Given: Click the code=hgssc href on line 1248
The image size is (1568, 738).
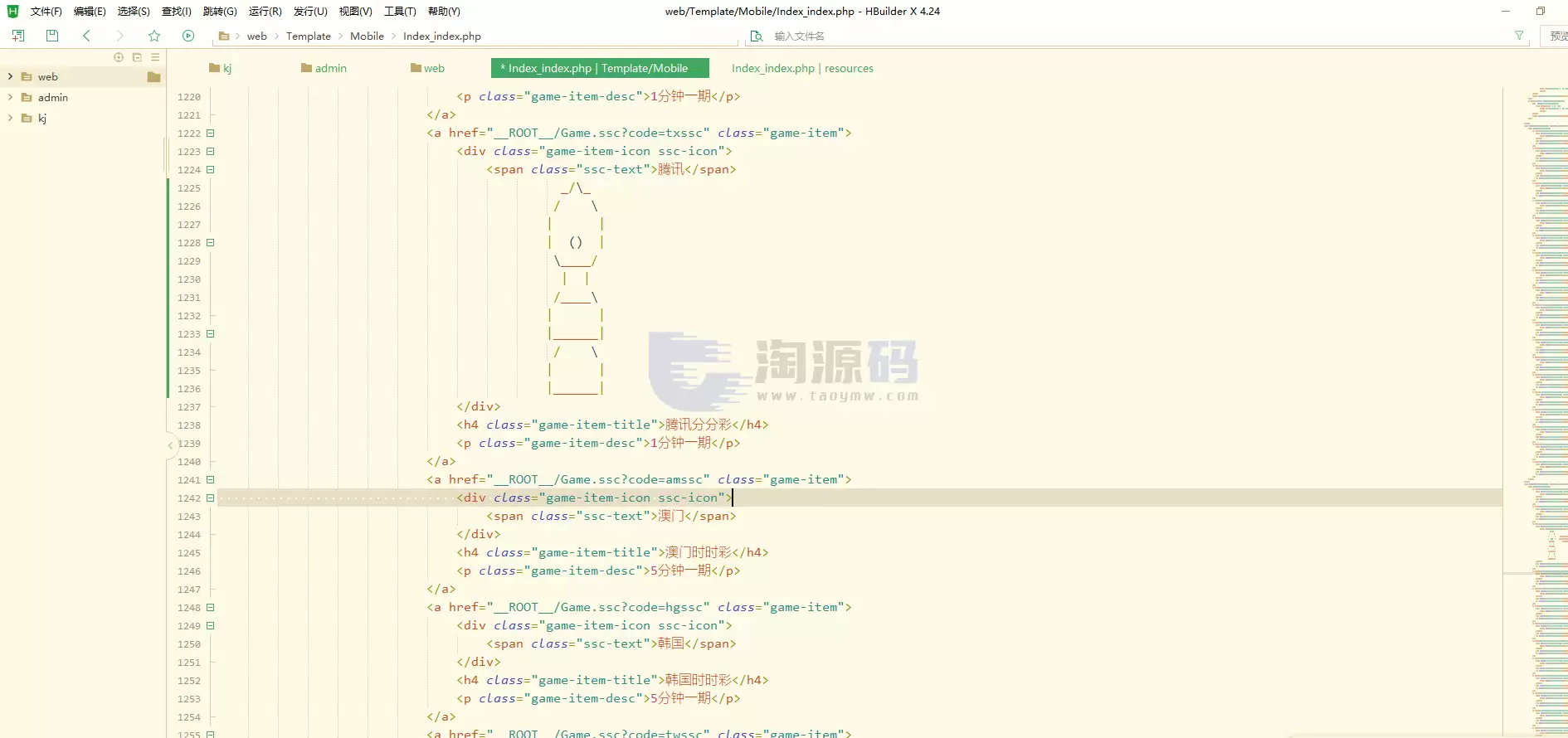Looking at the screenshot, I should click(598, 607).
